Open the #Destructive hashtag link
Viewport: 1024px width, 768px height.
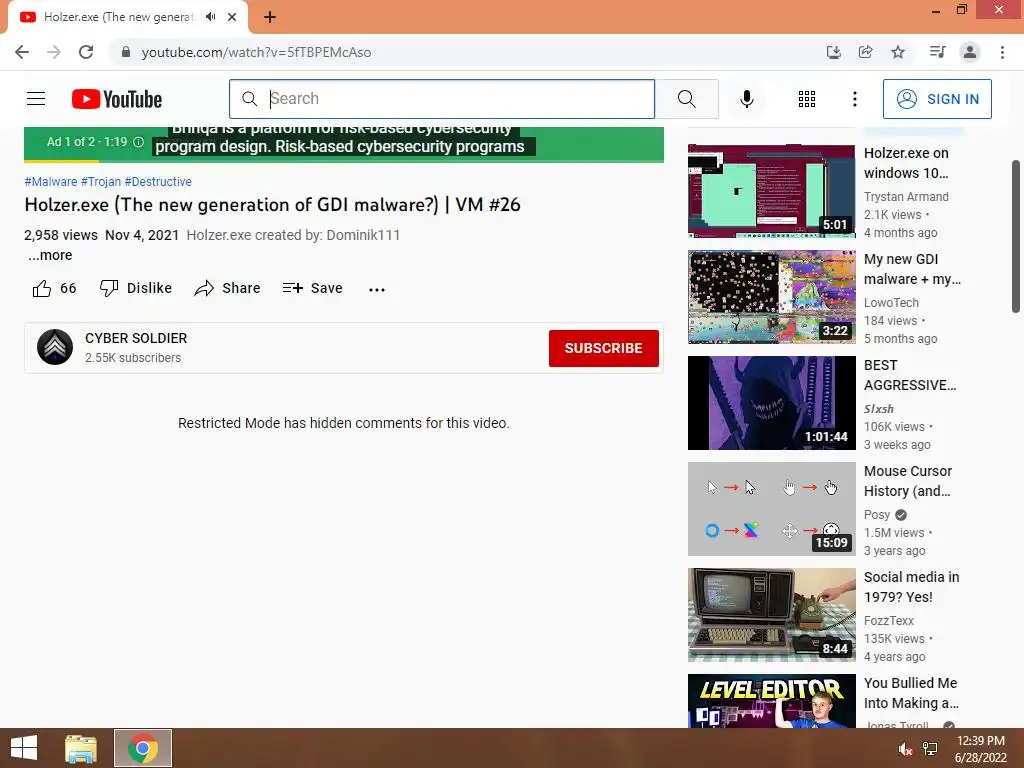coord(158,182)
